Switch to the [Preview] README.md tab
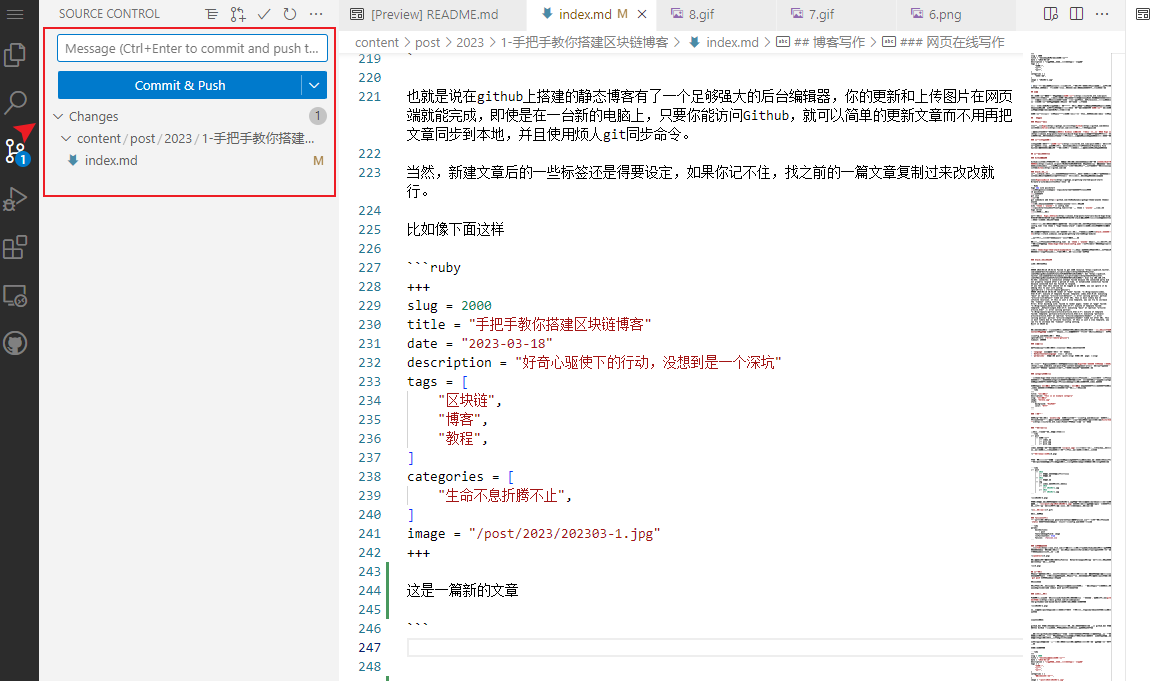1155x681 pixels. [x=426, y=14]
